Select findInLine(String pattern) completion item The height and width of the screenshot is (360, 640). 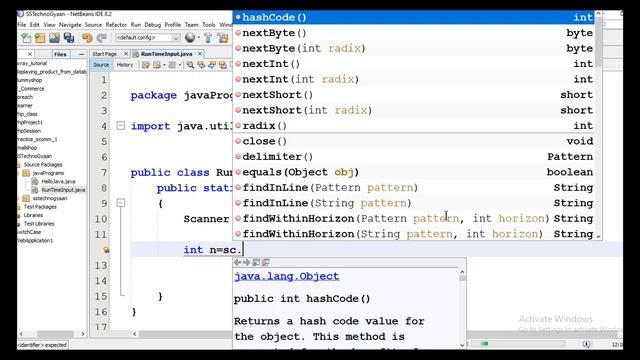pyautogui.click(x=414, y=203)
